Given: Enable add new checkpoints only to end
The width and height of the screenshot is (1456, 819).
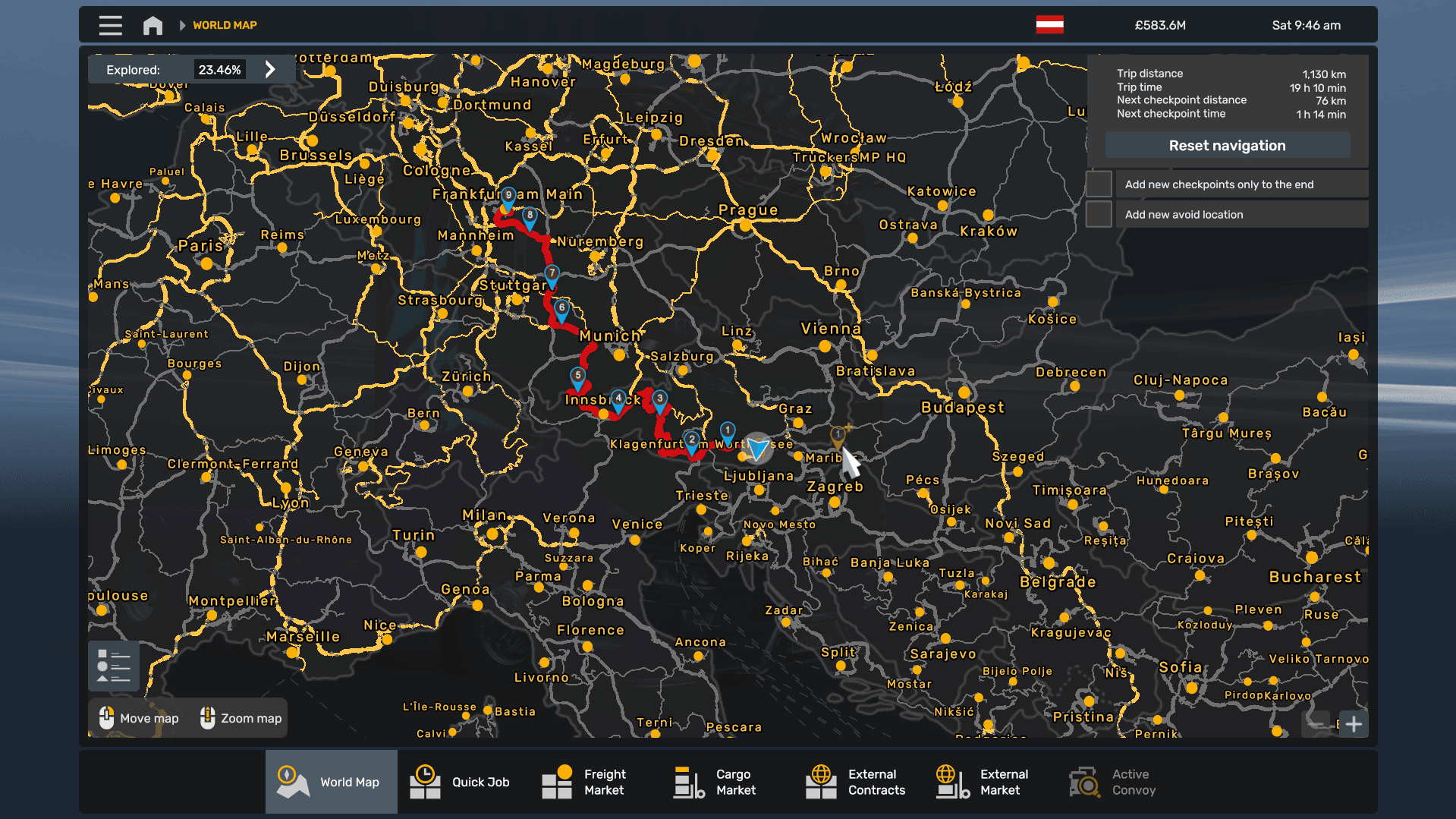Looking at the screenshot, I should [1099, 184].
